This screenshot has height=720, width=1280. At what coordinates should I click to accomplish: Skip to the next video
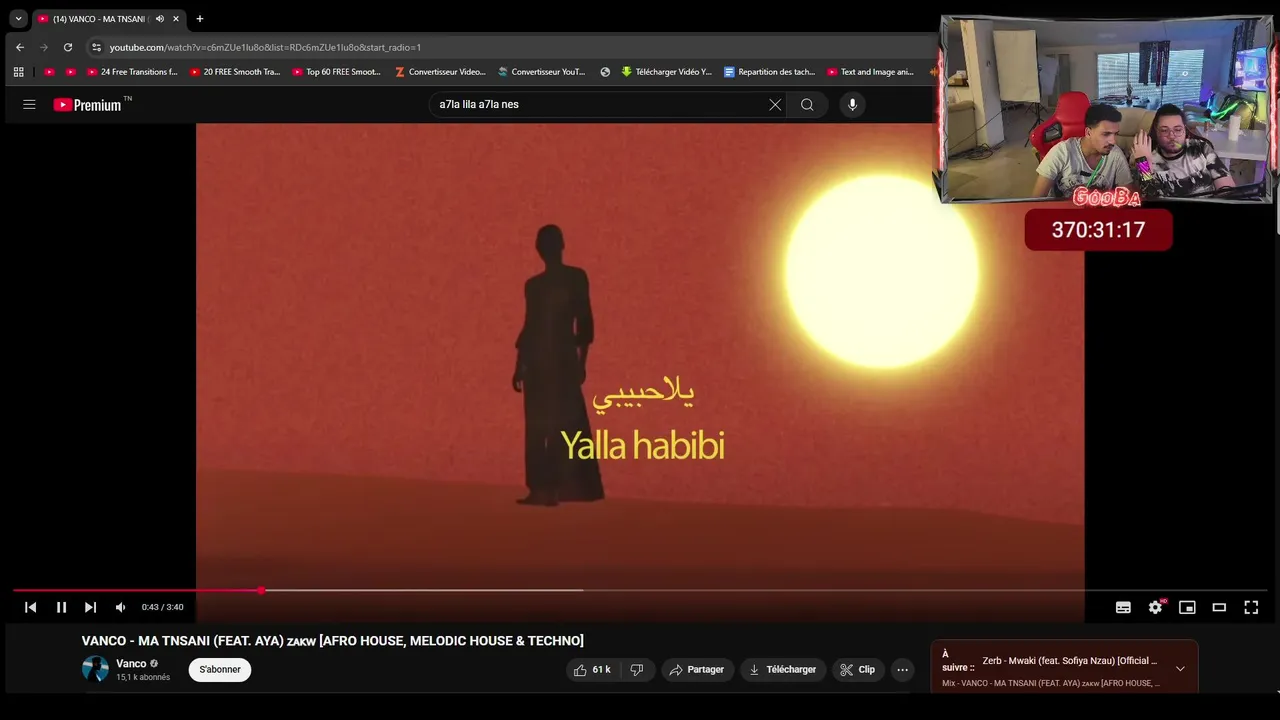click(x=90, y=607)
